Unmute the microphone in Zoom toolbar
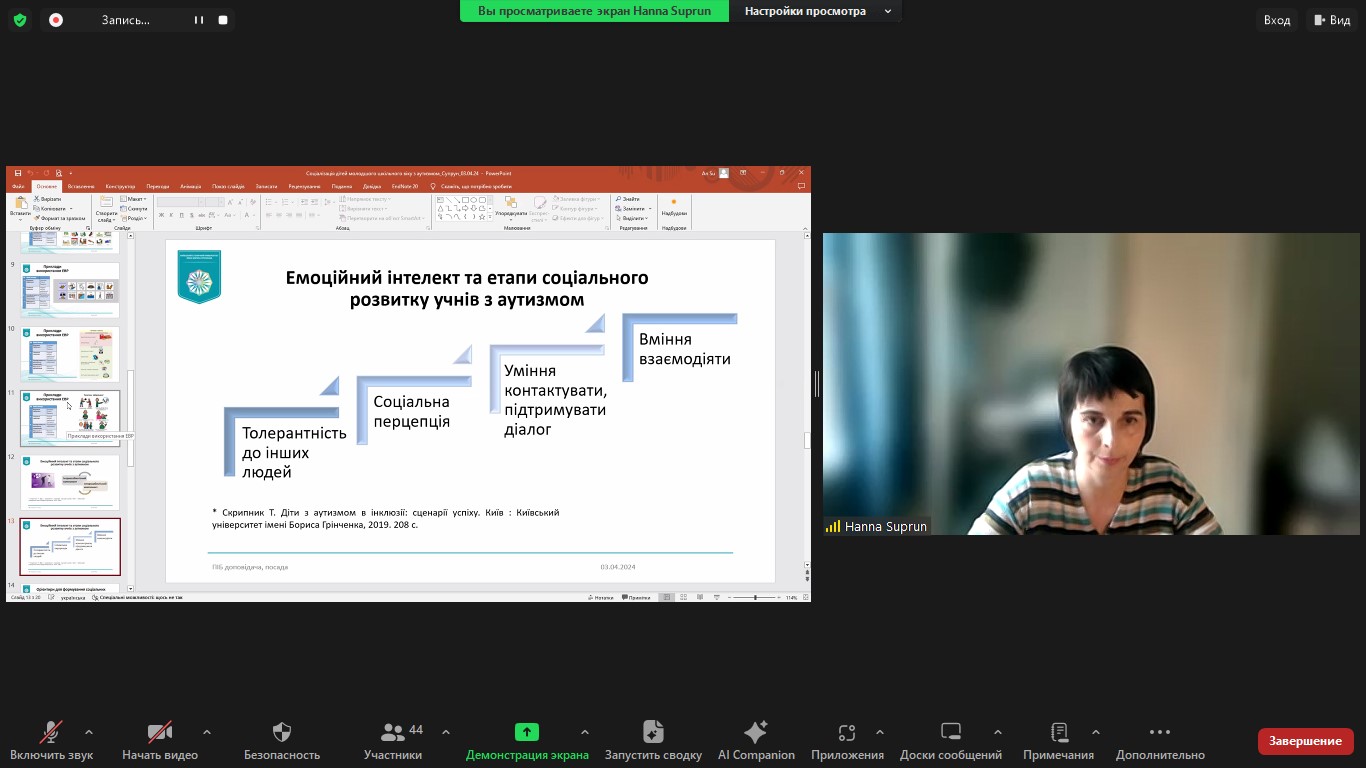The height and width of the screenshot is (768, 1366). coord(51,732)
